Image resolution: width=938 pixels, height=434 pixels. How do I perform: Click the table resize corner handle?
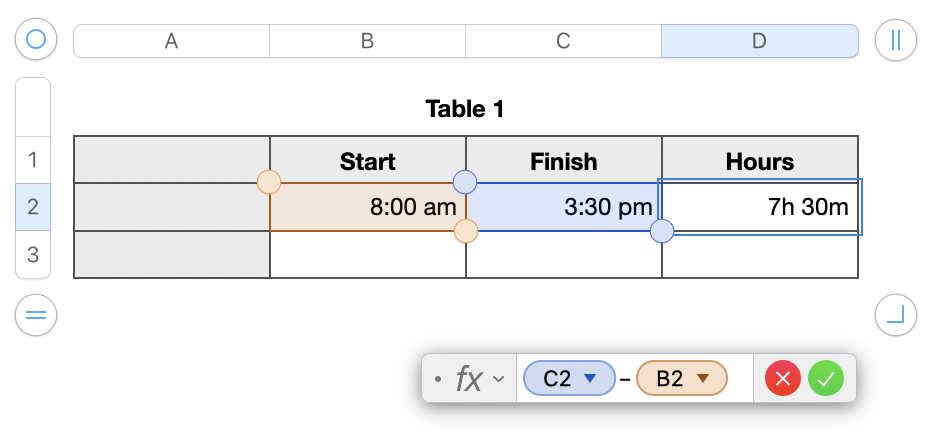click(x=895, y=316)
